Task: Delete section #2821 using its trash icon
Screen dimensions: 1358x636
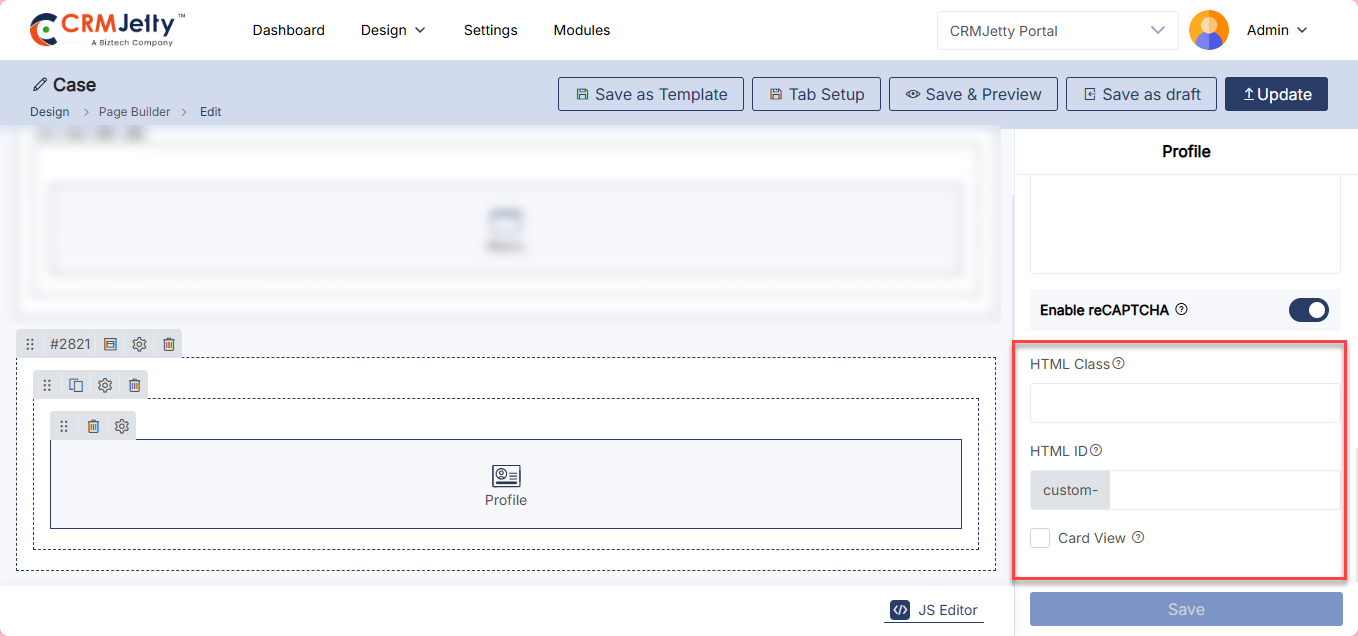Action: (x=169, y=344)
